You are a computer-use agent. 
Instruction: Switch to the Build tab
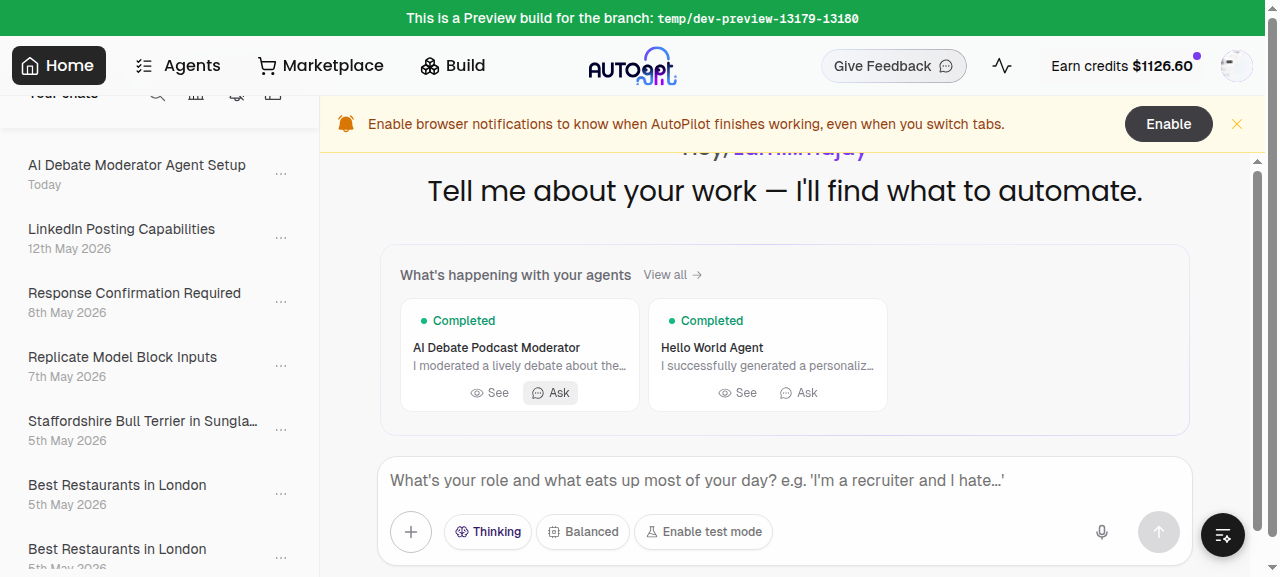click(453, 66)
